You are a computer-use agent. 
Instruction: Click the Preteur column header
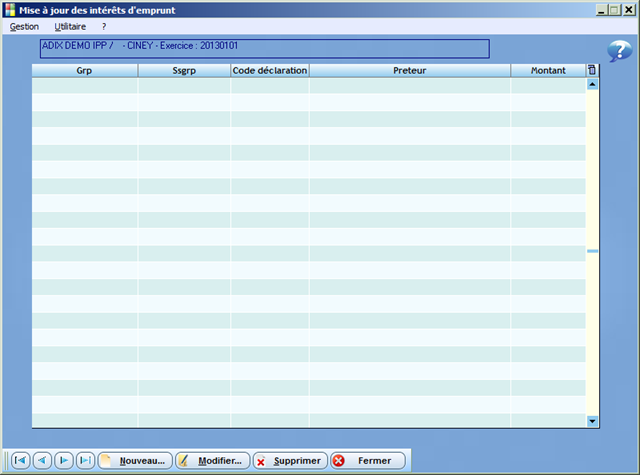click(410, 70)
